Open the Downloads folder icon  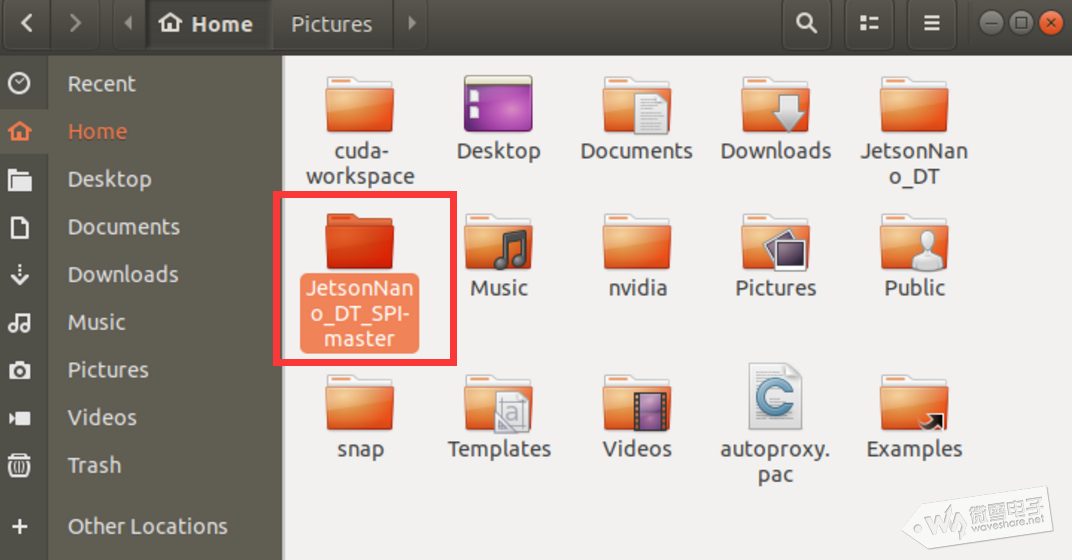point(776,105)
